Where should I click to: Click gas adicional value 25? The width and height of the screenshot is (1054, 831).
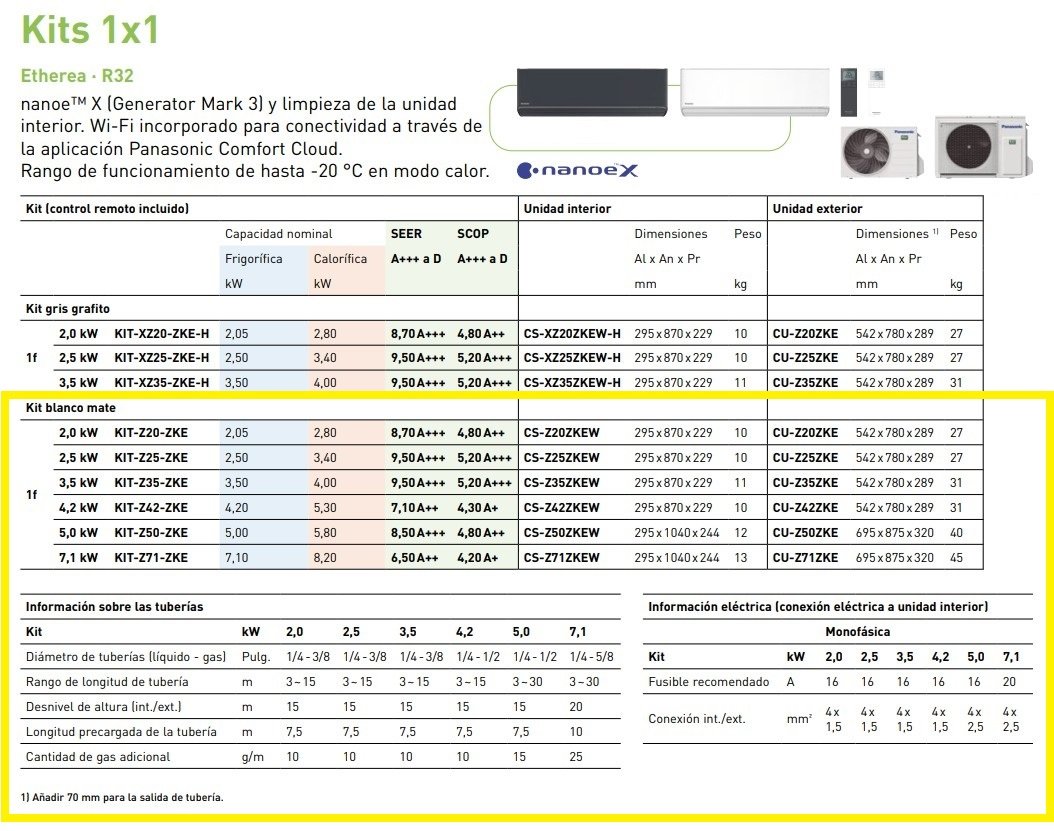pos(576,756)
